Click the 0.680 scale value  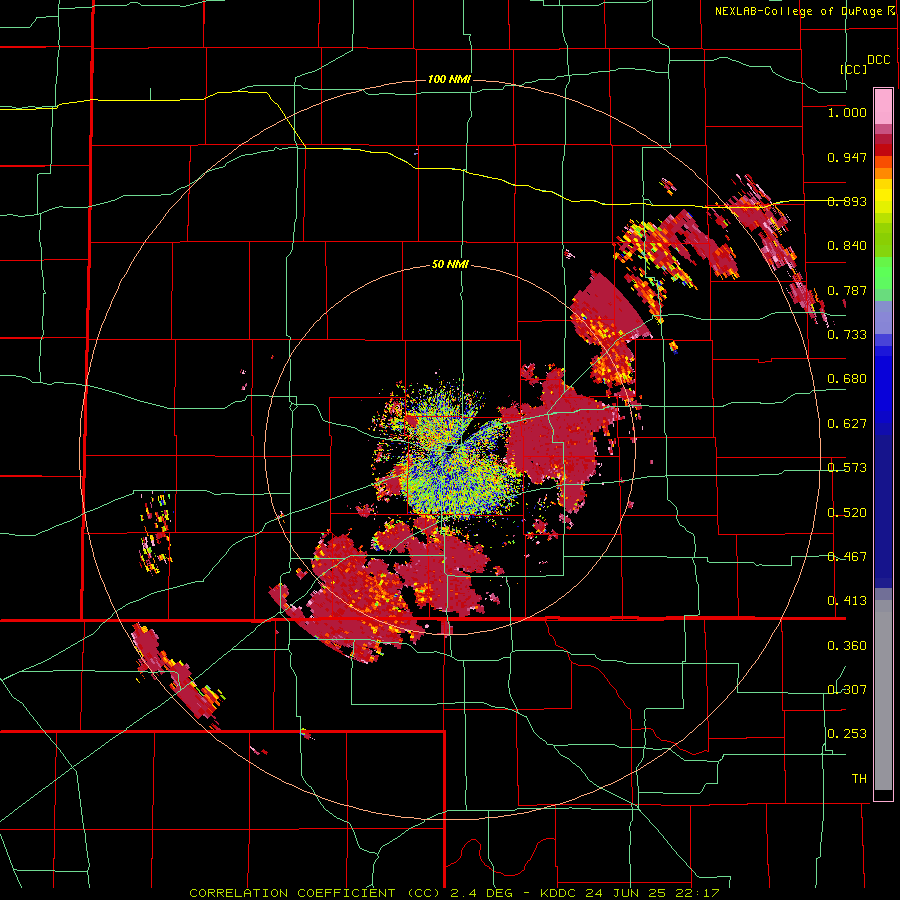coord(847,379)
